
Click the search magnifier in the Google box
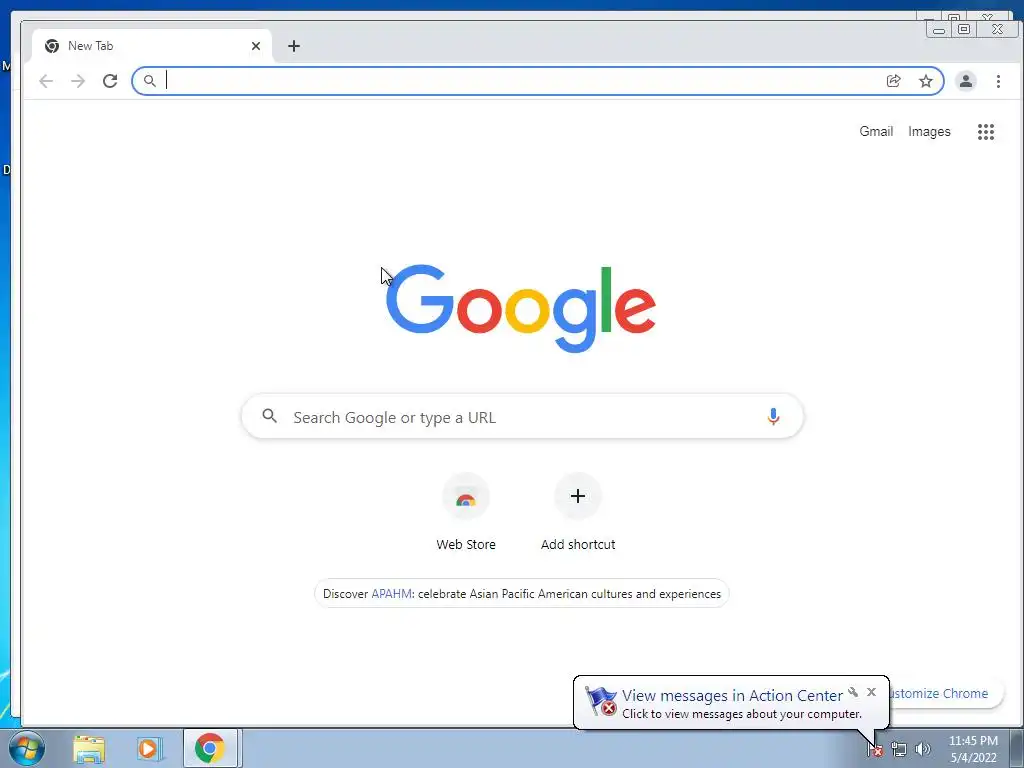pos(269,415)
